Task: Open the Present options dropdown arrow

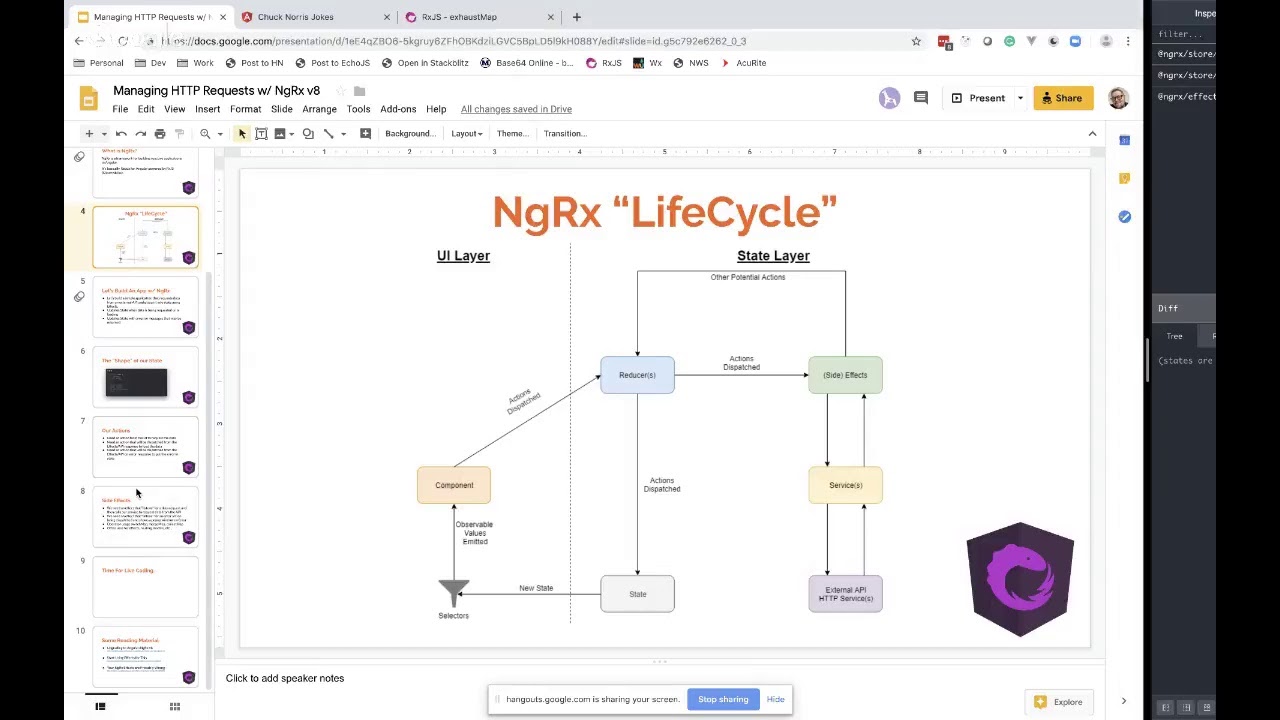Action: click(1020, 98)
